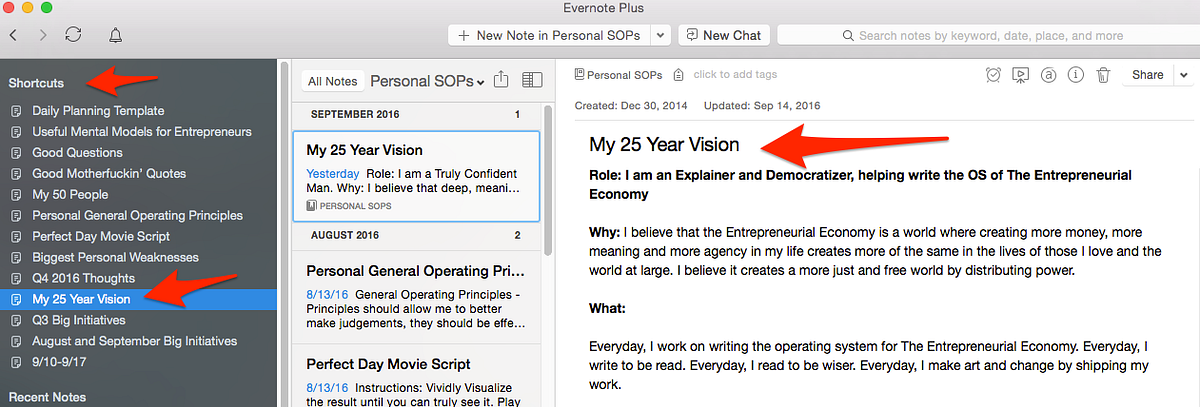The width and height of the screenshot is (1200, 407).
Task: Click the chat bubble icon on New Chat
Action: click(x=692, y=35)
